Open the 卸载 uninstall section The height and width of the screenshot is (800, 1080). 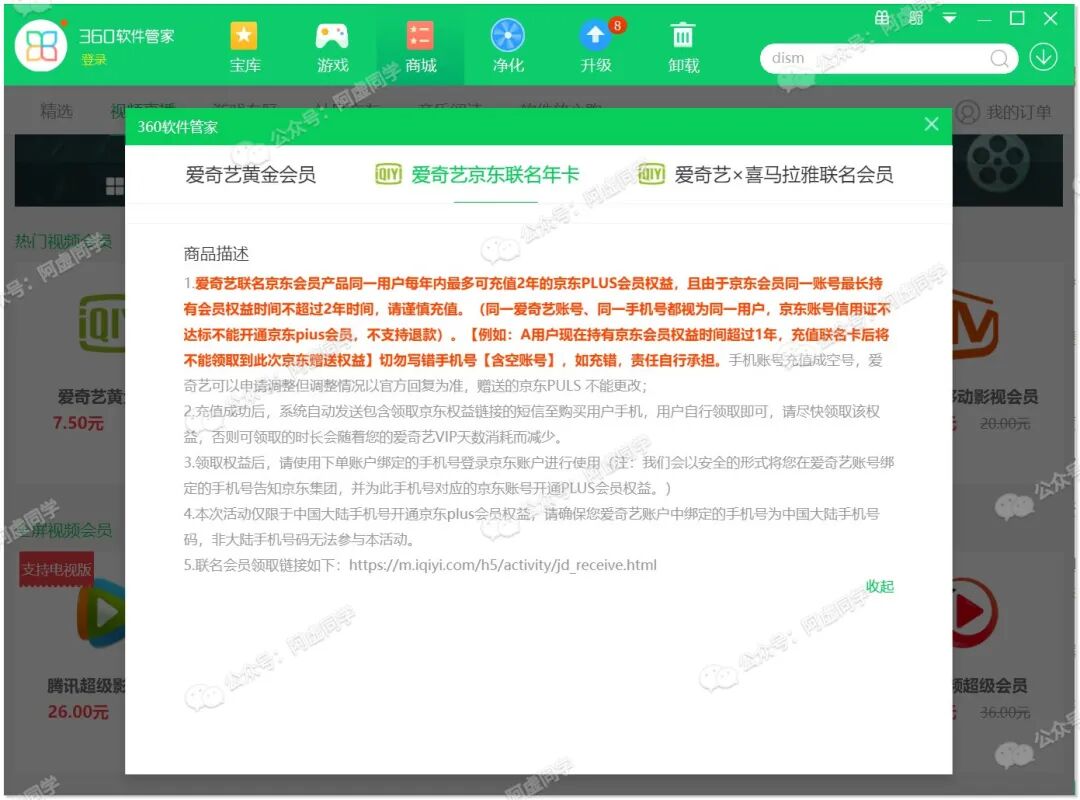tap(683, 47)
